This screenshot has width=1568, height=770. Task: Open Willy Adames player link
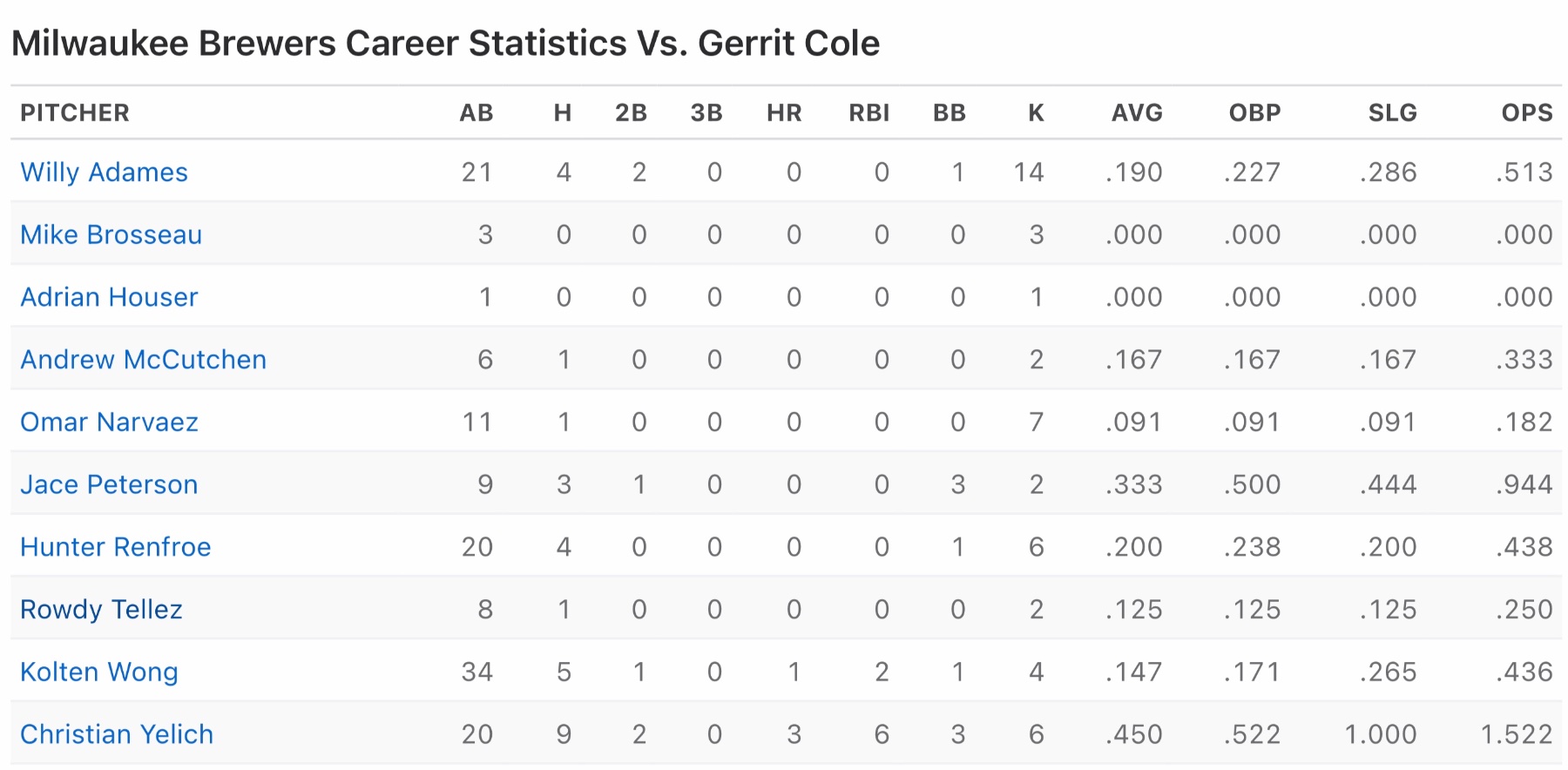(104, 172)
